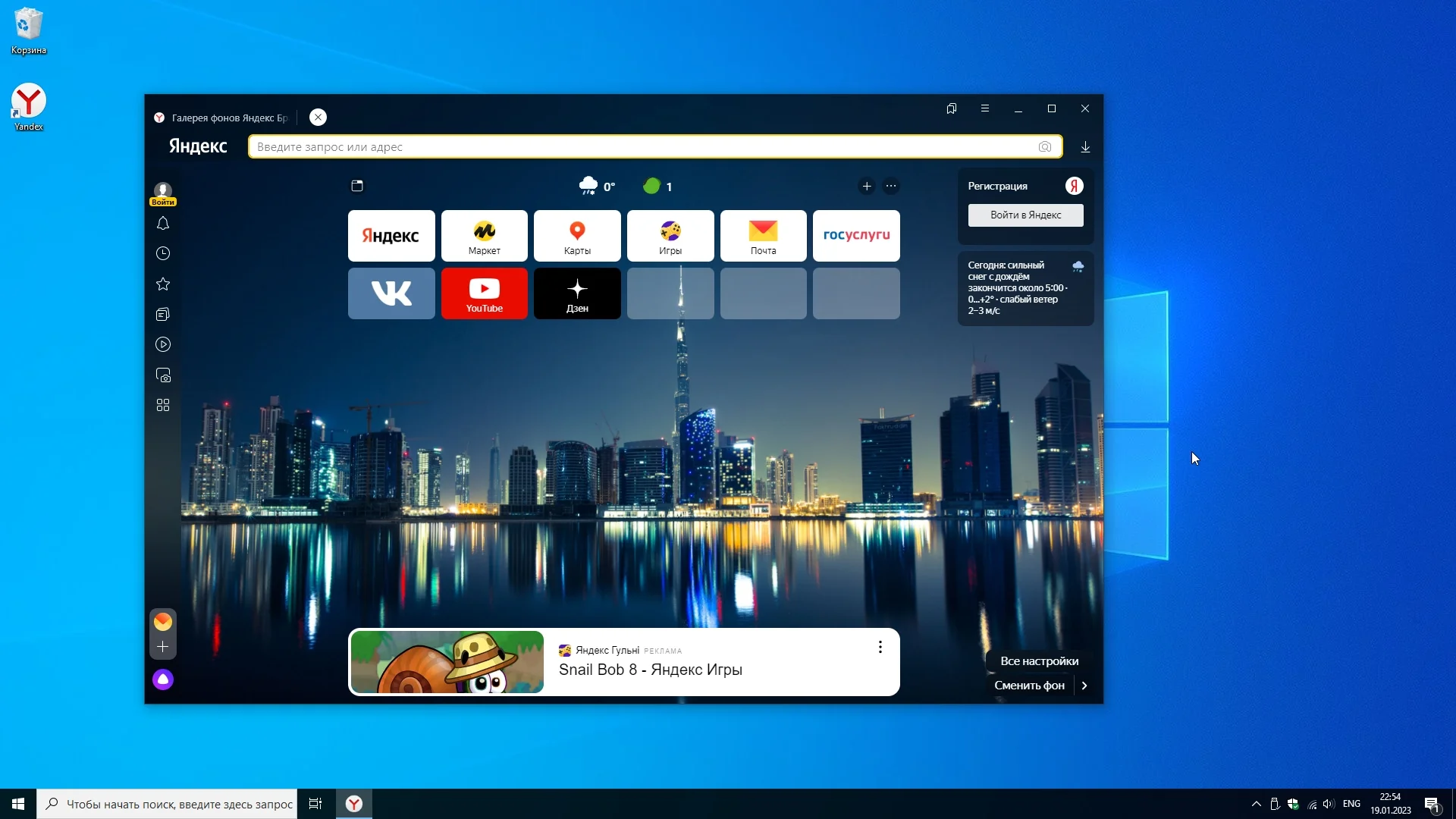
Task: Open notifications bell in sidebar
Action: click(x=163, y=224)
